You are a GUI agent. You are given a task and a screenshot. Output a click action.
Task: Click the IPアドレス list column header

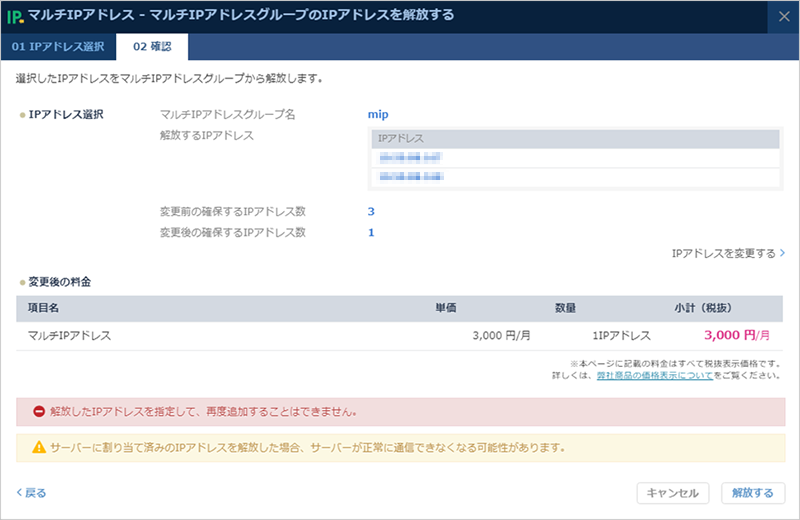coord(574,138)
